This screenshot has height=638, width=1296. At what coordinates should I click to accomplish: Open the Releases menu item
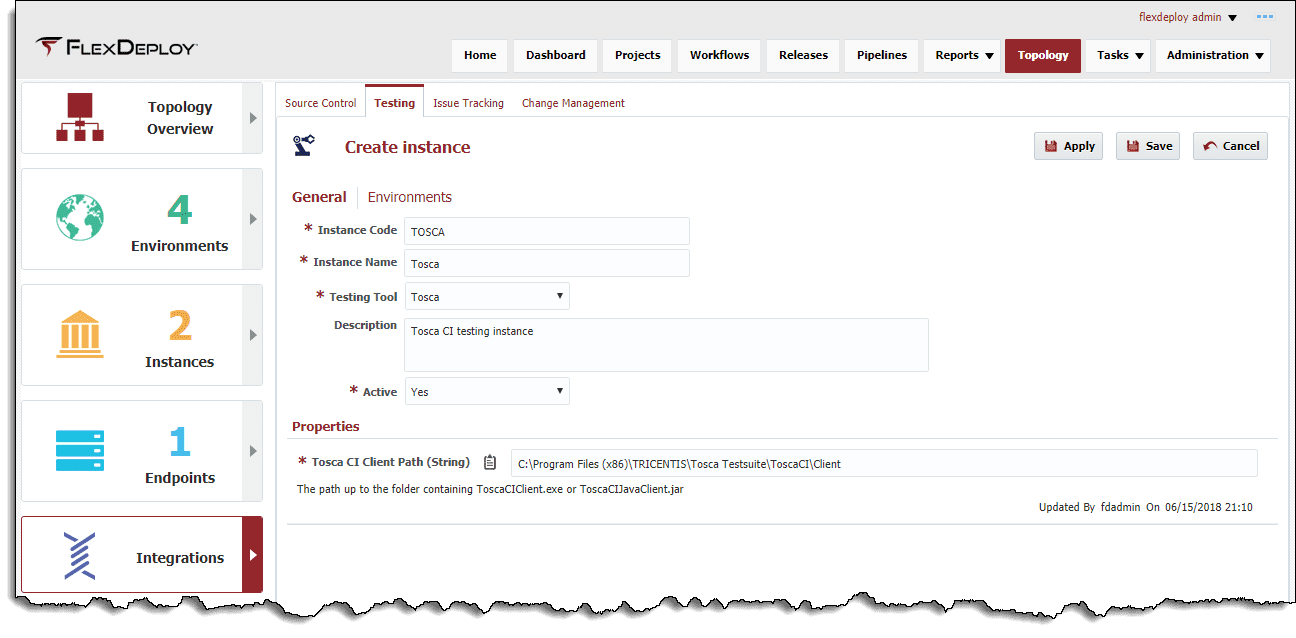pos(803,55)
